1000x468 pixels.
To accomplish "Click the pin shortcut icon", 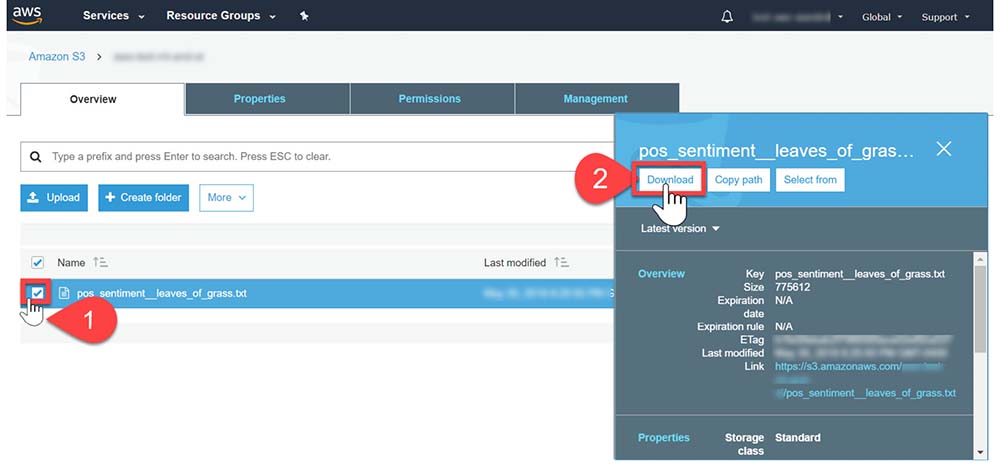I will point(304,16).
